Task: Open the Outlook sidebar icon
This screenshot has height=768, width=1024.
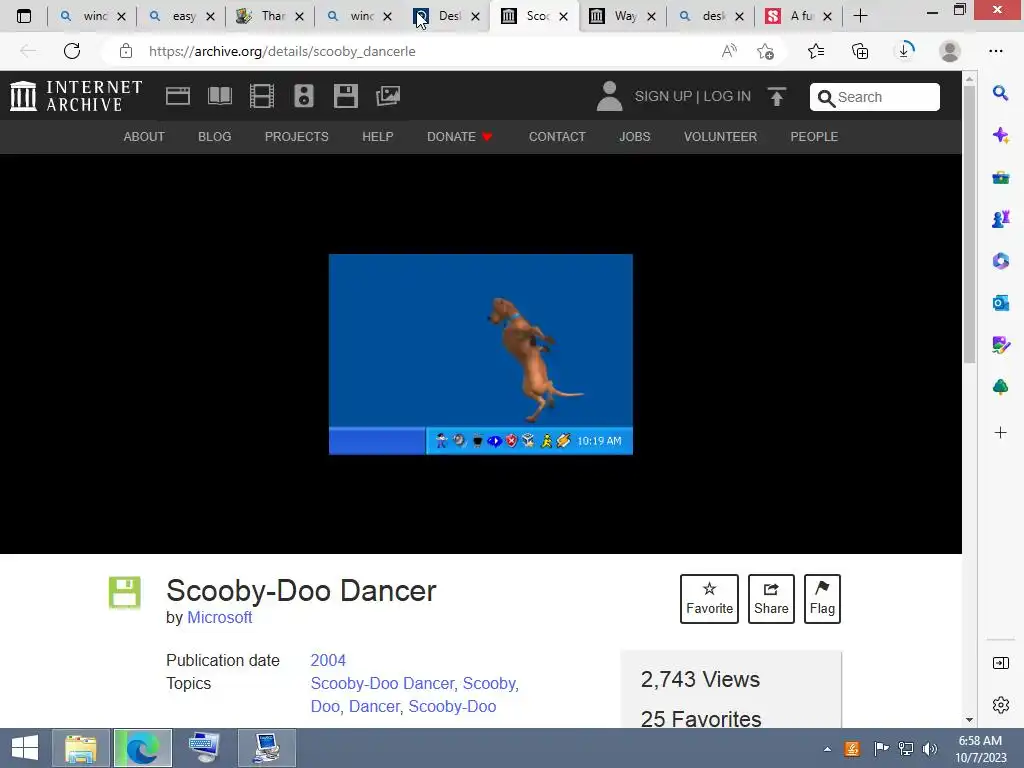Action: coord(1000,303)
